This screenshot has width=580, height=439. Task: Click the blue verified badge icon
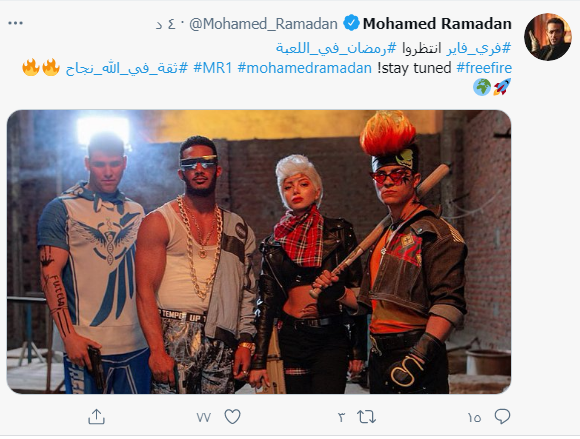coord(351,23)
